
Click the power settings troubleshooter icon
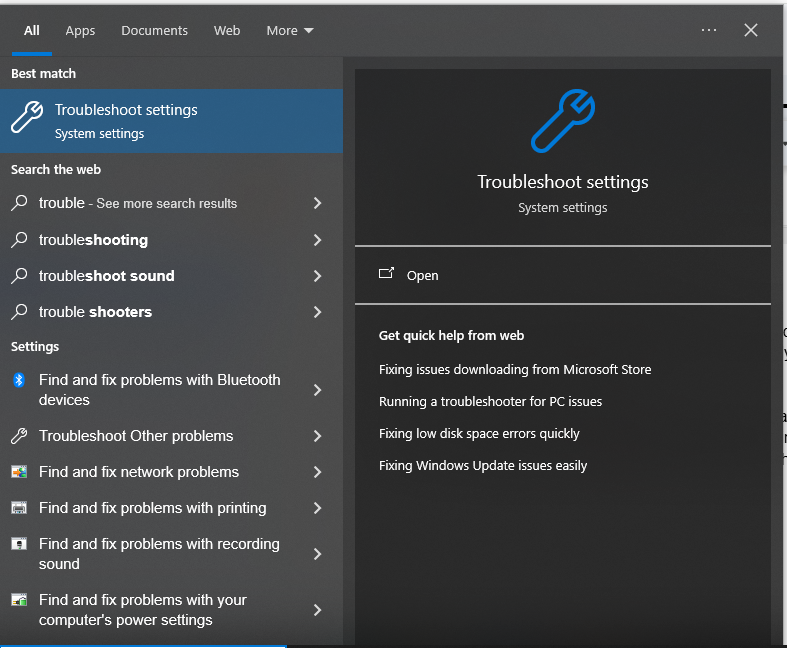(x=19, y=600)
